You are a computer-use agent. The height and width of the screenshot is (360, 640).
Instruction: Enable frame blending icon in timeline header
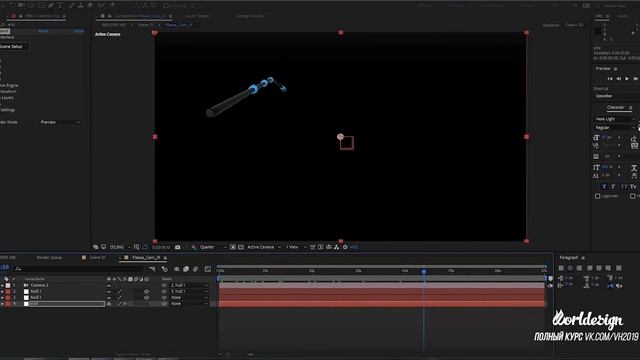(x=186, y=269)
